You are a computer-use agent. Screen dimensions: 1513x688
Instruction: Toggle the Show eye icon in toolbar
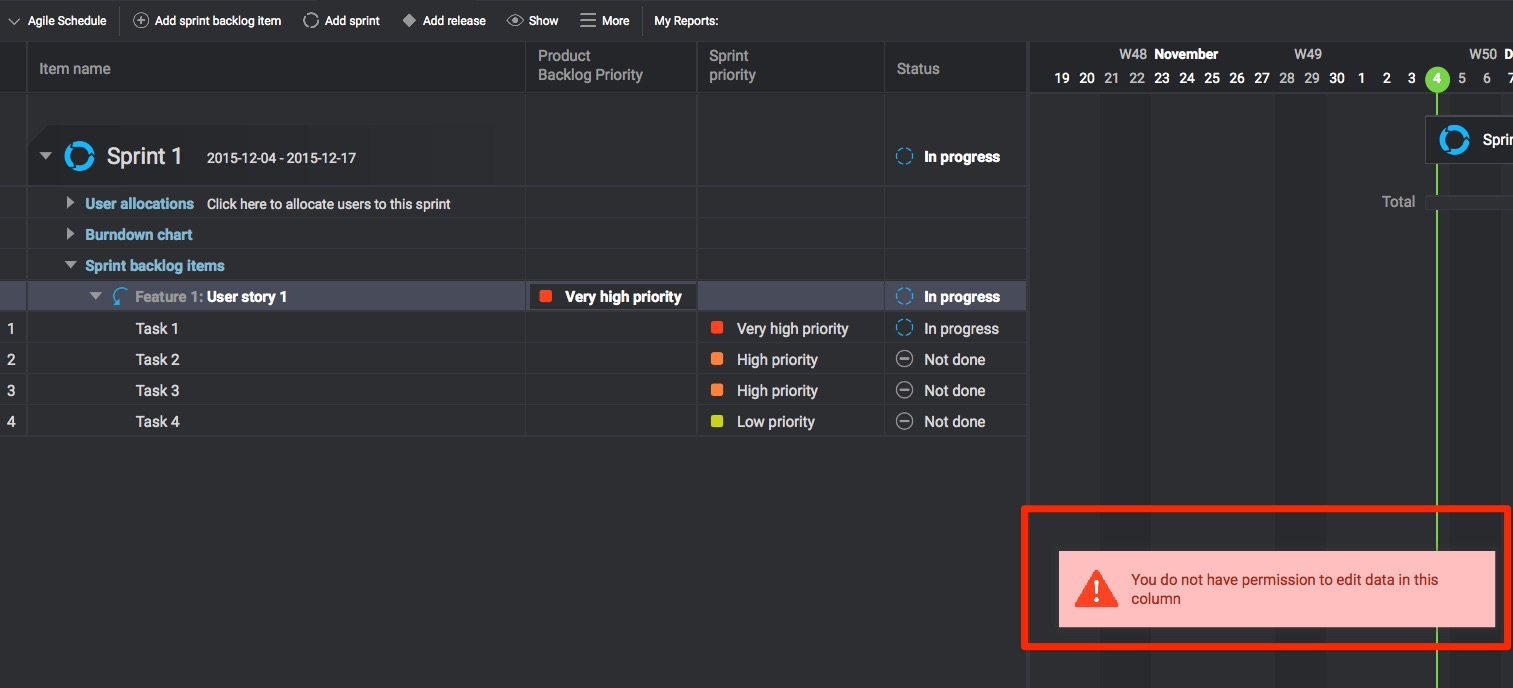pyautogui.click(x=515, y=20)
